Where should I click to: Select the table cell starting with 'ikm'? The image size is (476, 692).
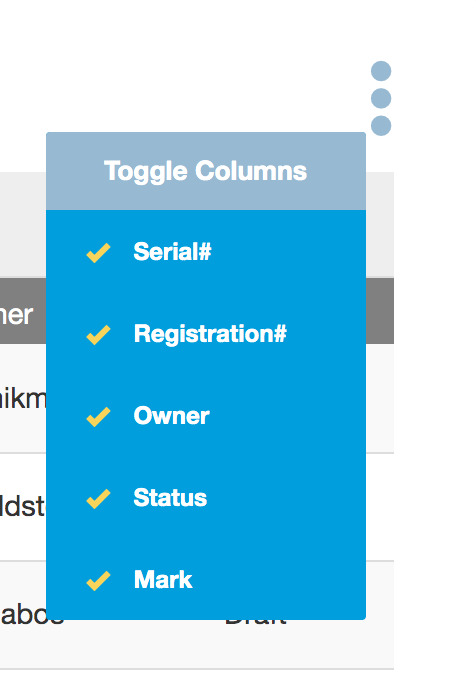(23, 399)
